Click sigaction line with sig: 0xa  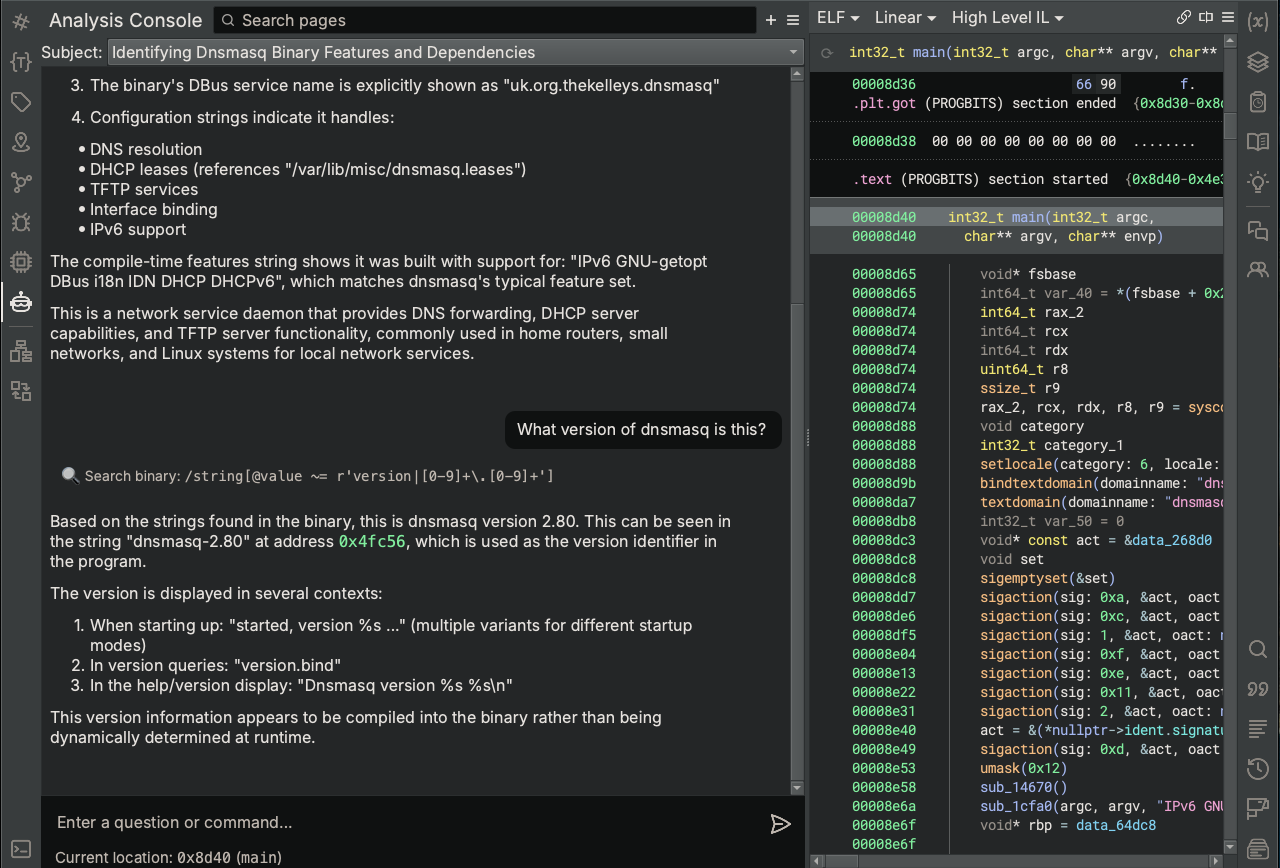pyautogui.click(x=1100, y=597)
